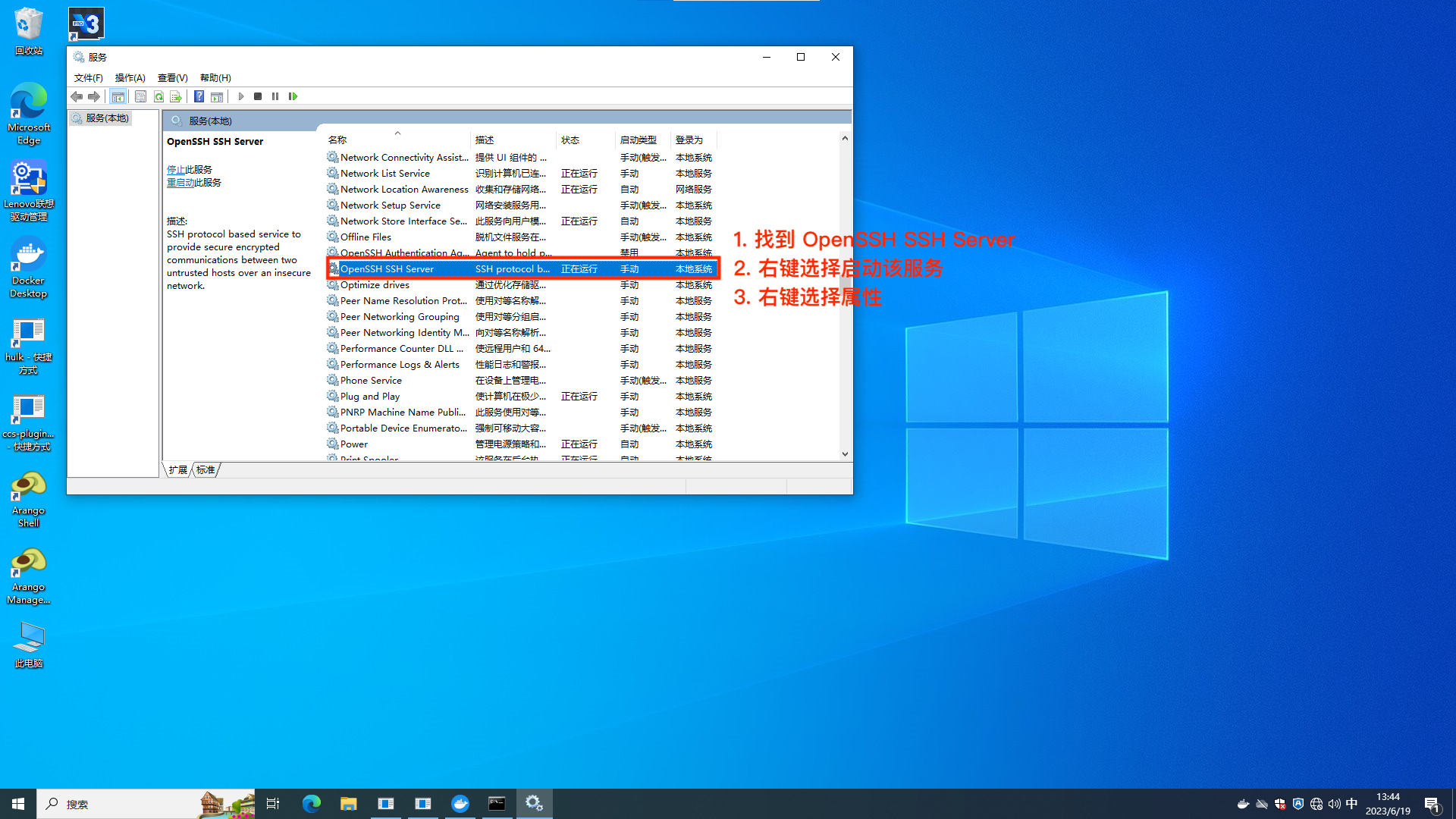
Task: Switch to the 标准 tab
Action: point(206,470)
